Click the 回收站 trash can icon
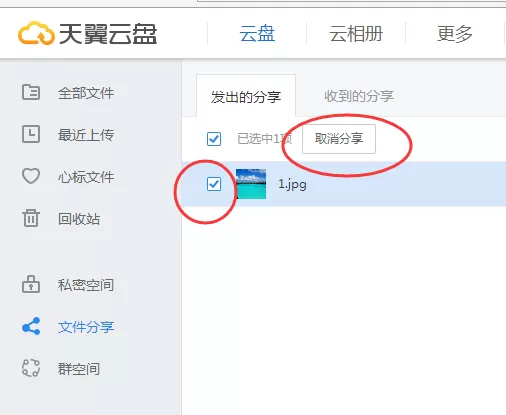The height and width of the screenshot is (415, 506). pyautogui.click(x=31, y=218)
